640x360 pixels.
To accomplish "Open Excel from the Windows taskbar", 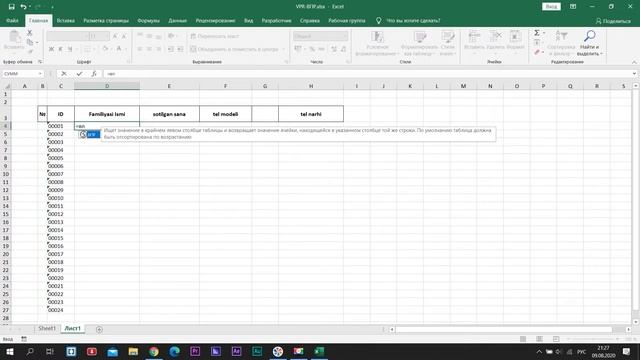I will tap(319, 351).
